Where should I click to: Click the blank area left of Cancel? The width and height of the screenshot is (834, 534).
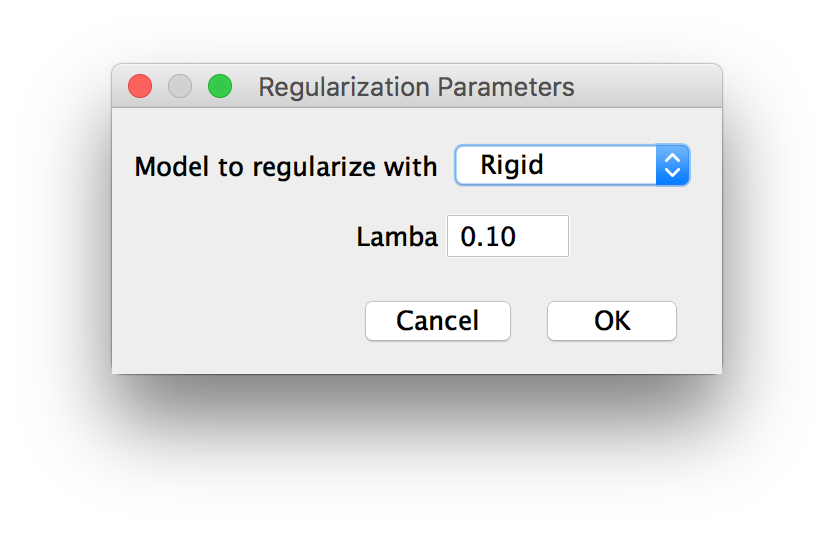[239, 321]
